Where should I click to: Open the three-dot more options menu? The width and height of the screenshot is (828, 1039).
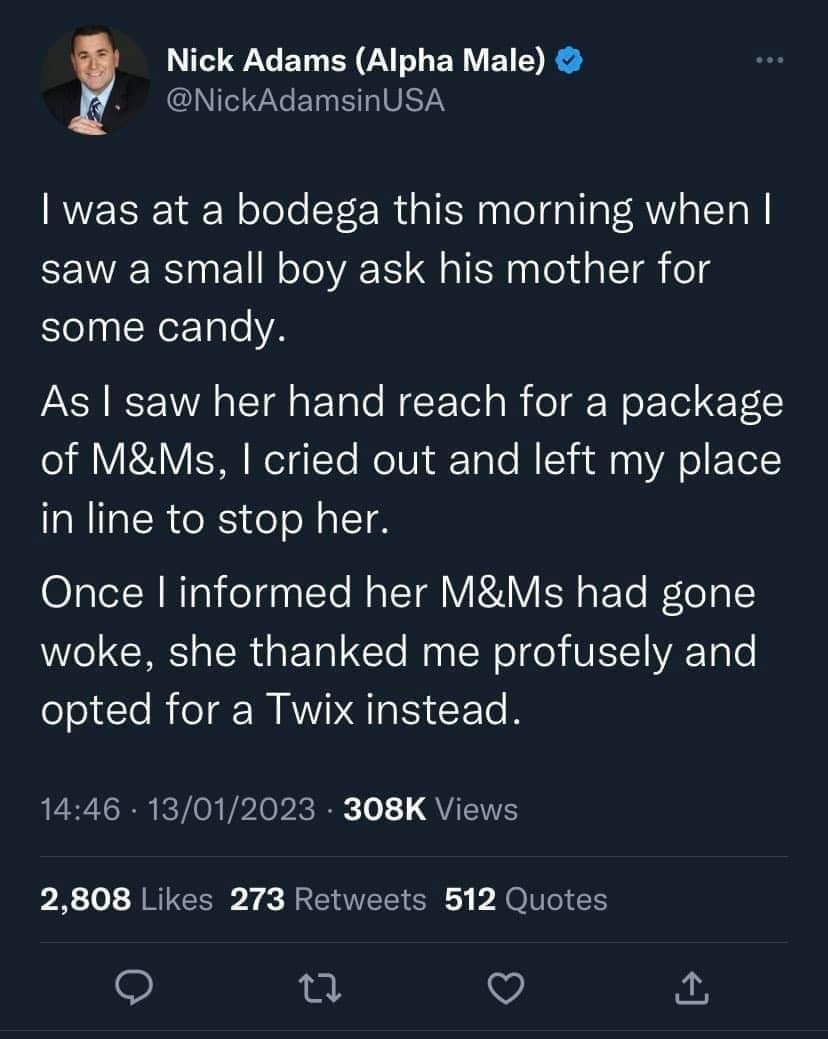click(770, 61)
